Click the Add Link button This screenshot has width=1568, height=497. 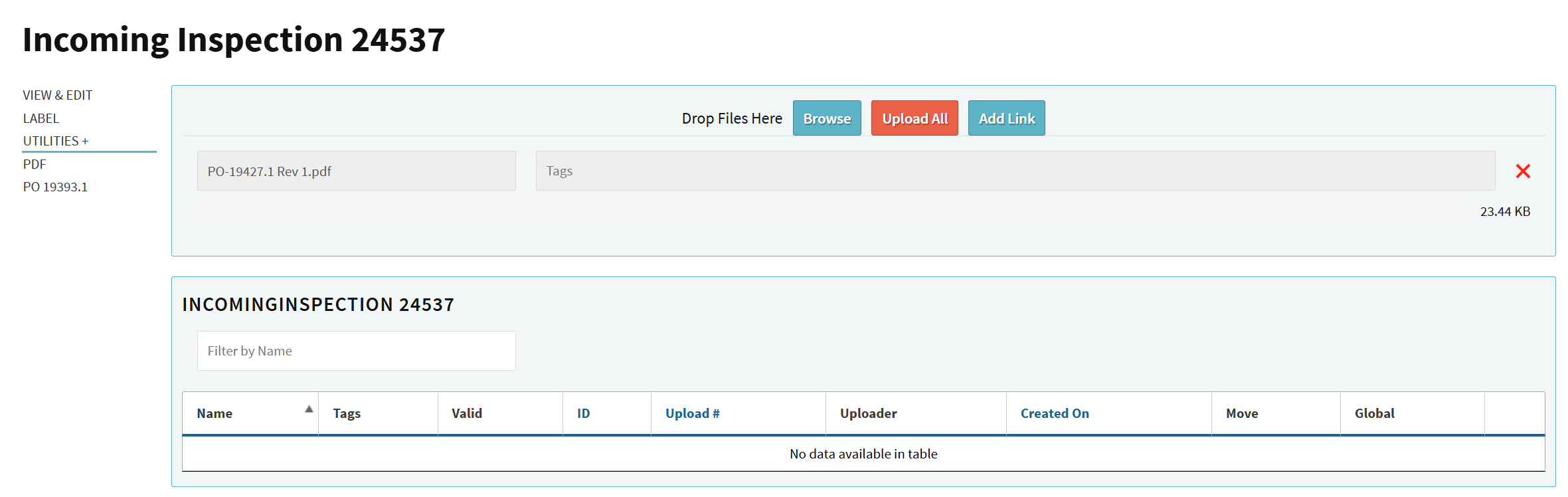(x=1006, y=118)
